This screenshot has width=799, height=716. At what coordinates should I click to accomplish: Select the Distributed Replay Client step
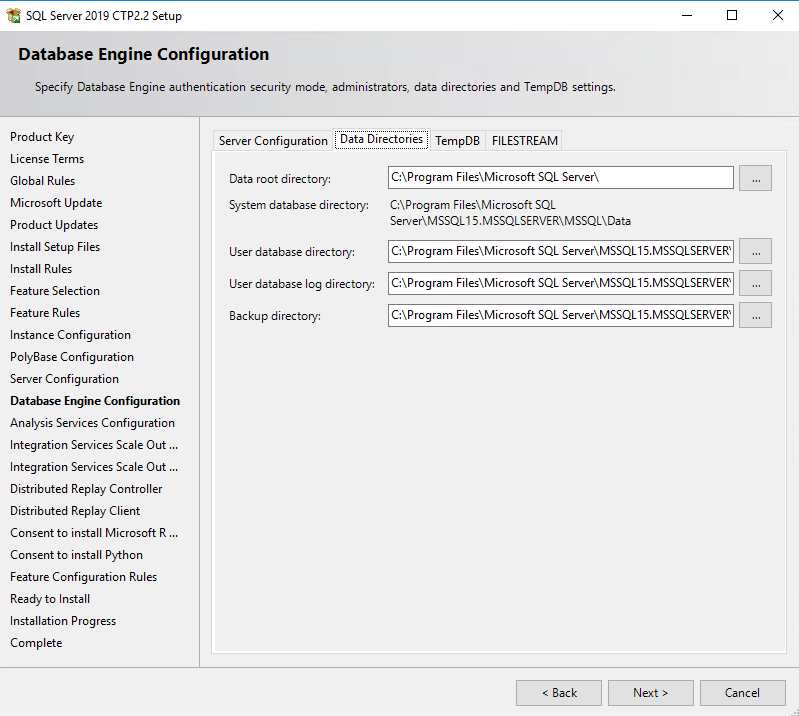coord(75,511)
